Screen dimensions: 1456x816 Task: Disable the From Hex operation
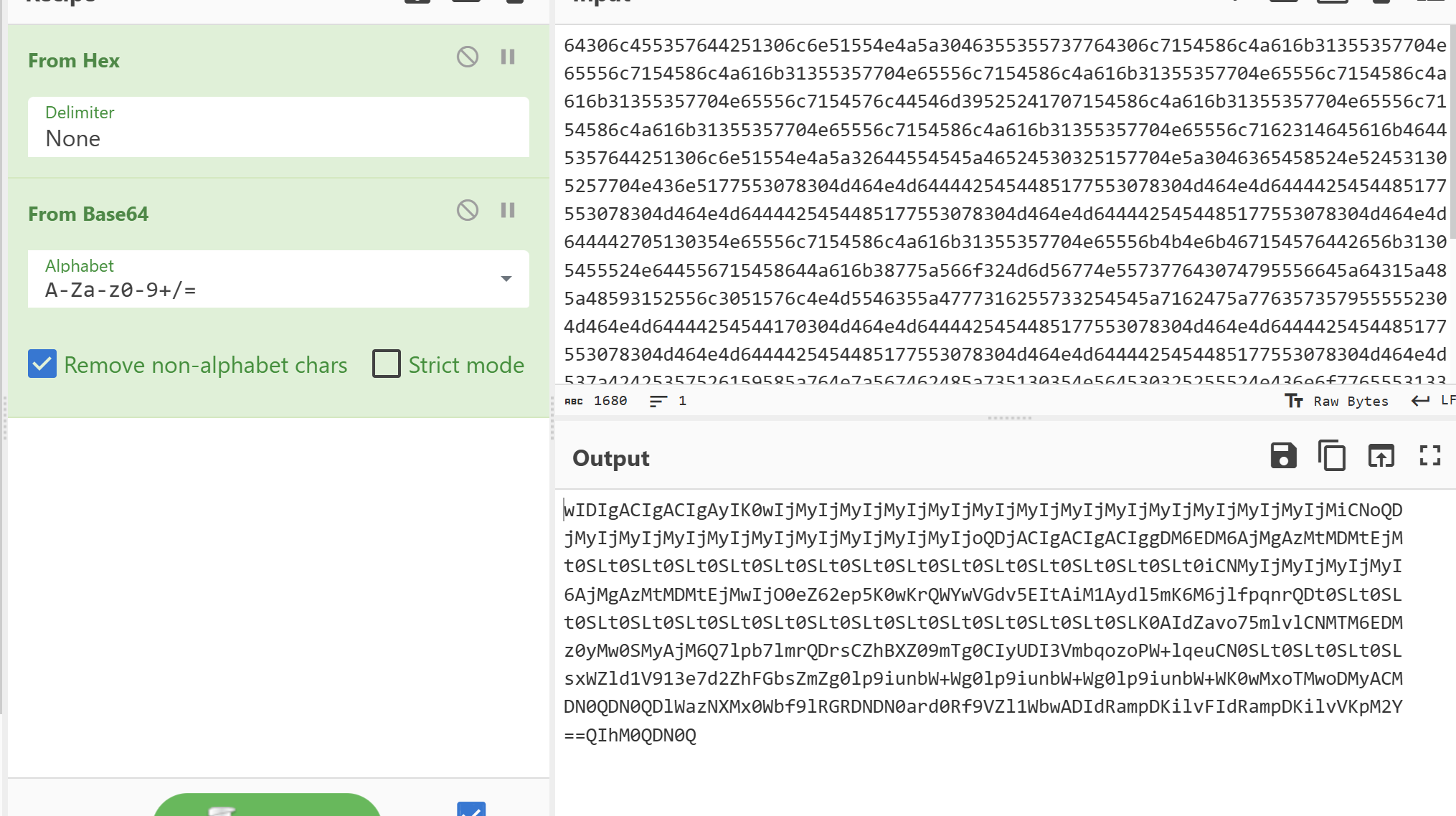coord(468,57)
